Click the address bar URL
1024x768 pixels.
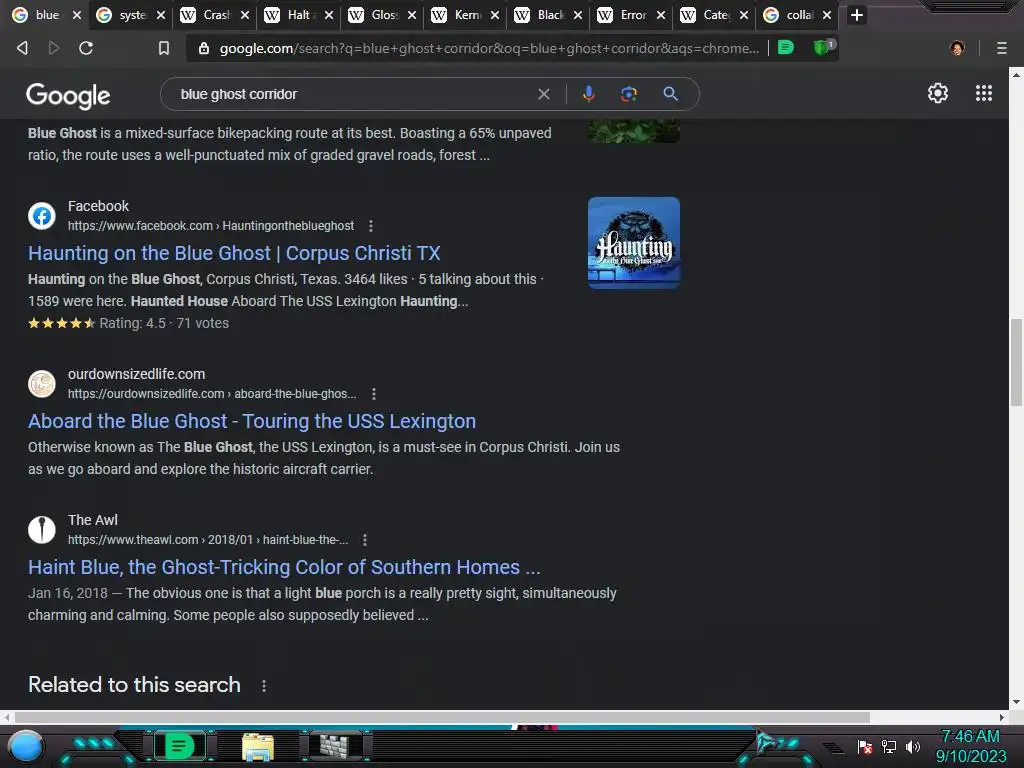[488, 48]
